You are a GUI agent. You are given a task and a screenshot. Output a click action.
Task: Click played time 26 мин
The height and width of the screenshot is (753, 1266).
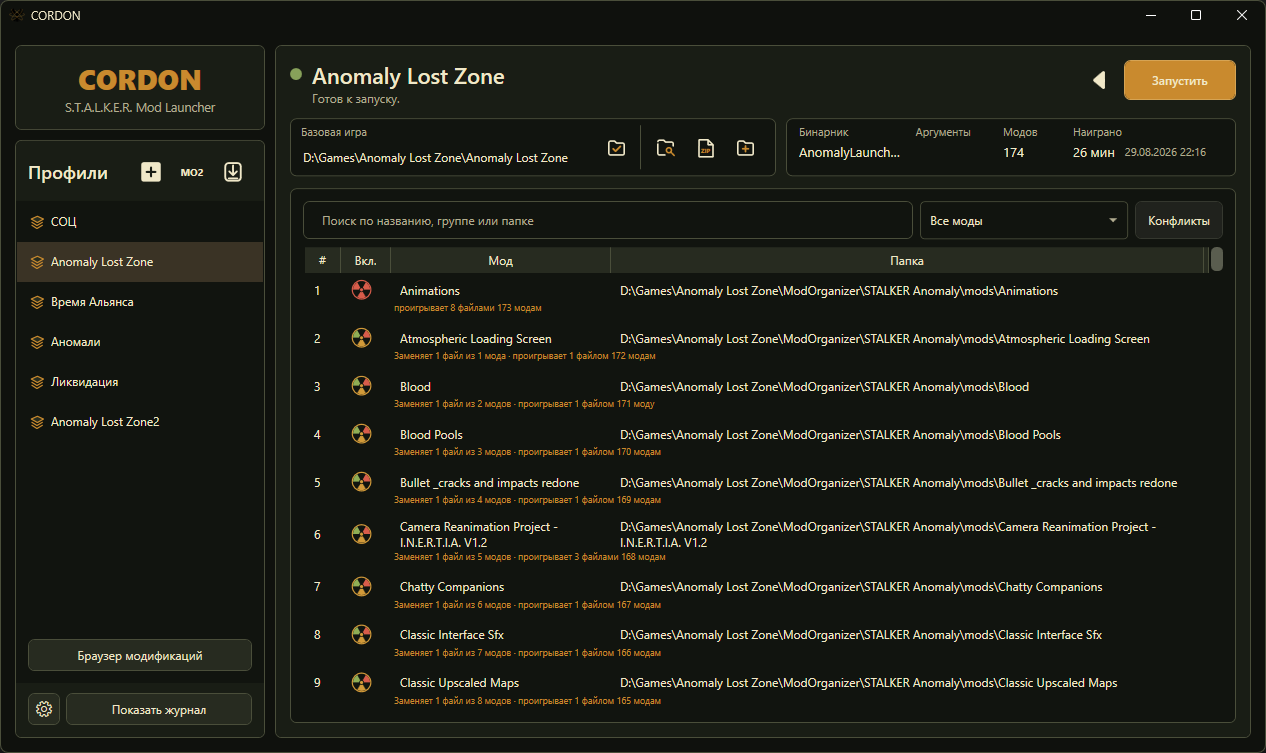click(1094, 153)
